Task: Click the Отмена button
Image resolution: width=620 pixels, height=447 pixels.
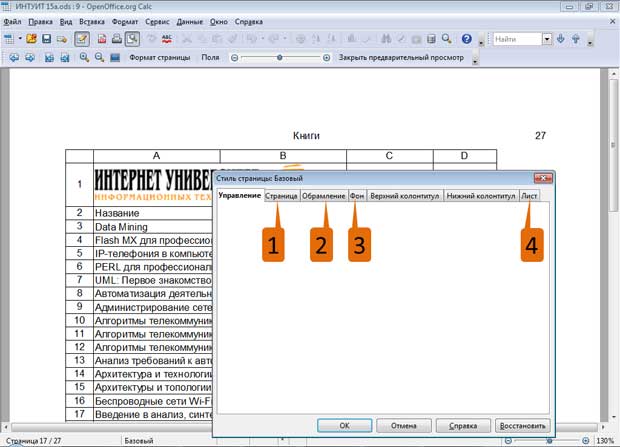Action: pos(404,426)
